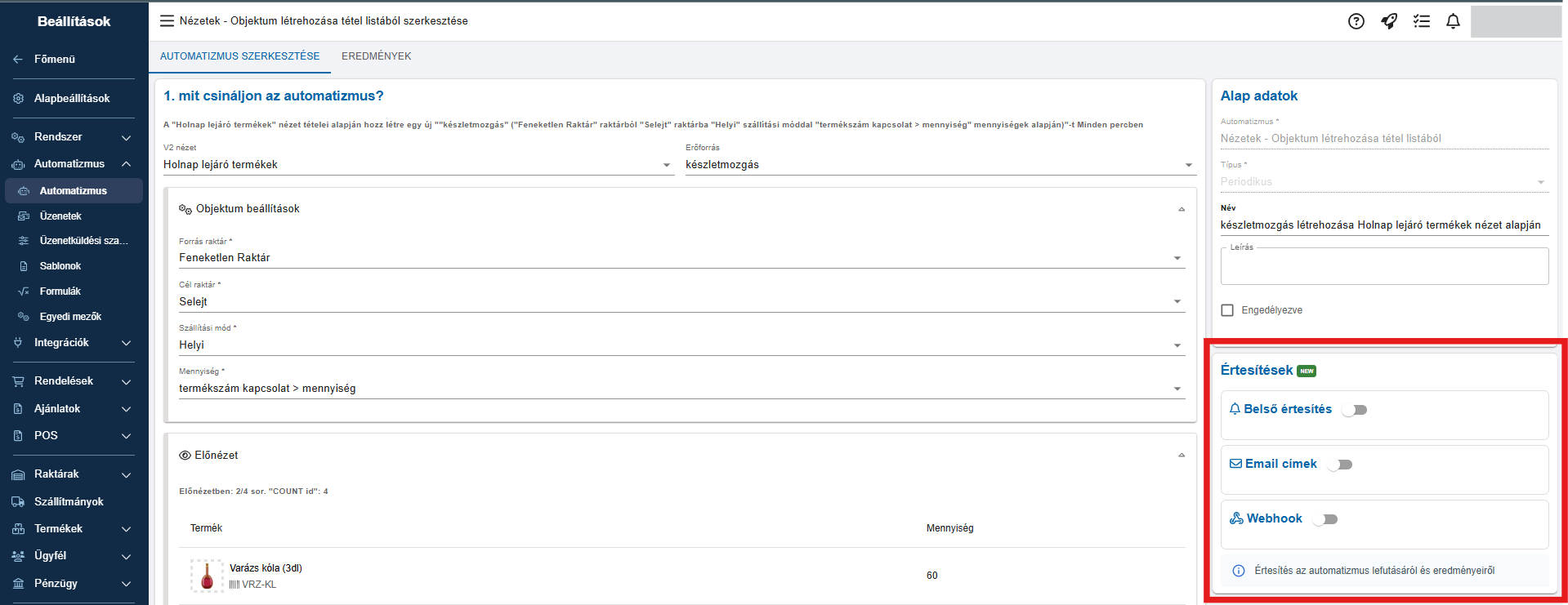This screenshot has height=605, width=1568.
Task: Open Sablonok in the sidebar
Action: pos(60,266)
